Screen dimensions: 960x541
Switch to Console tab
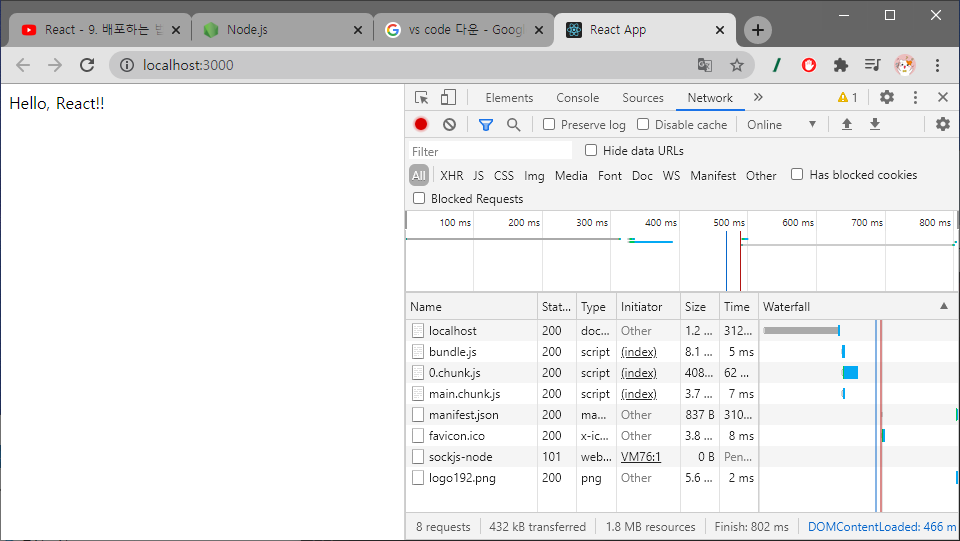click(577, 98)
